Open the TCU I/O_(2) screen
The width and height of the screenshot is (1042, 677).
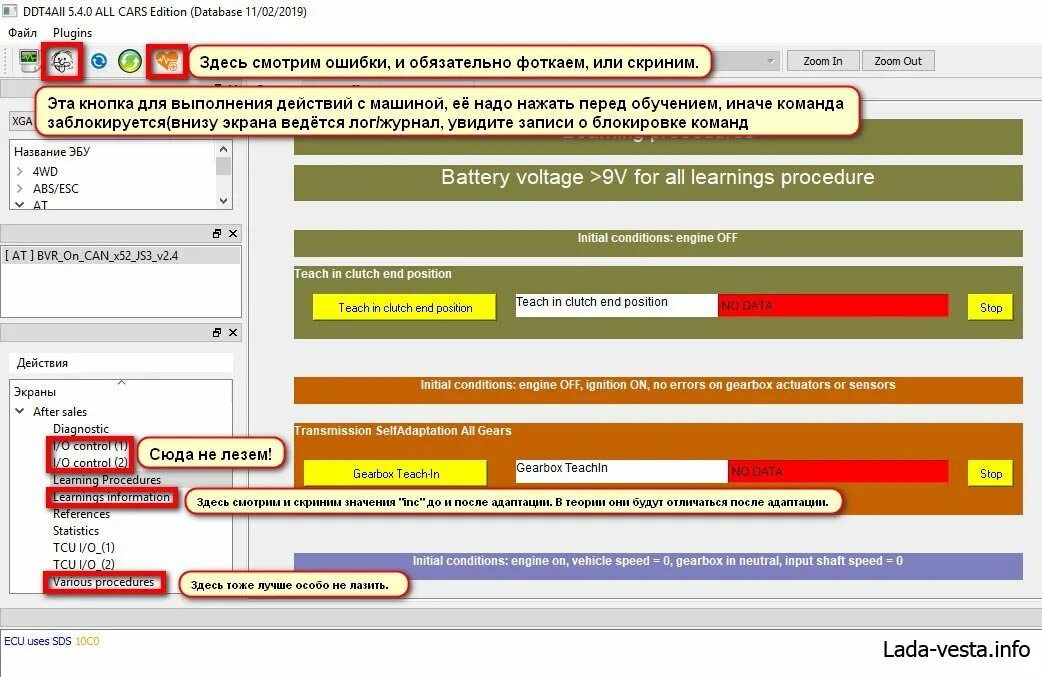point(84,565)
